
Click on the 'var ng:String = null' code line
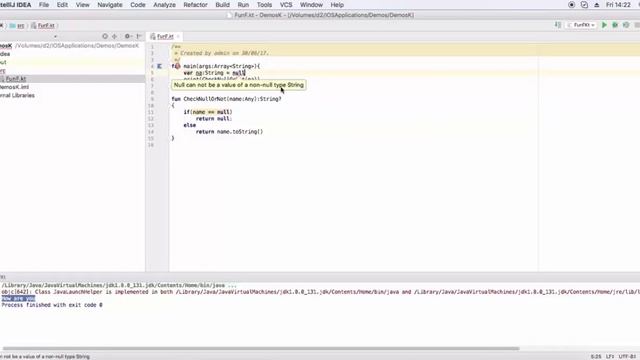214,73
